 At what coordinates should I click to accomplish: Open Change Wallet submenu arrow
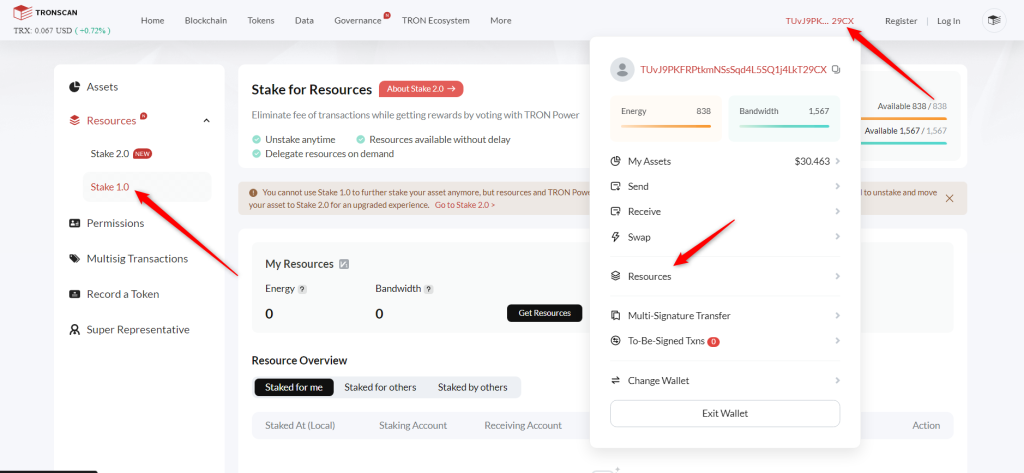(x=837, y=380)
